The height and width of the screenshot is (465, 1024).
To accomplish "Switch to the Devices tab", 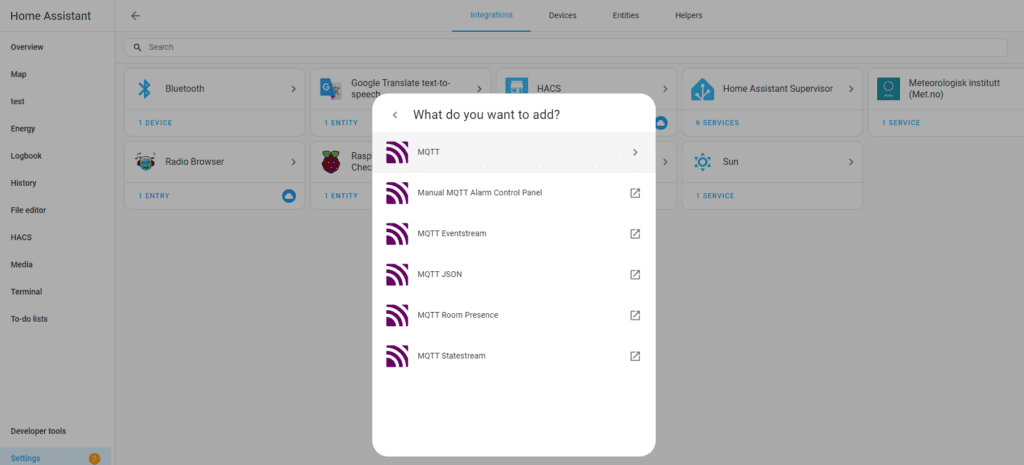I will point(562,15).
